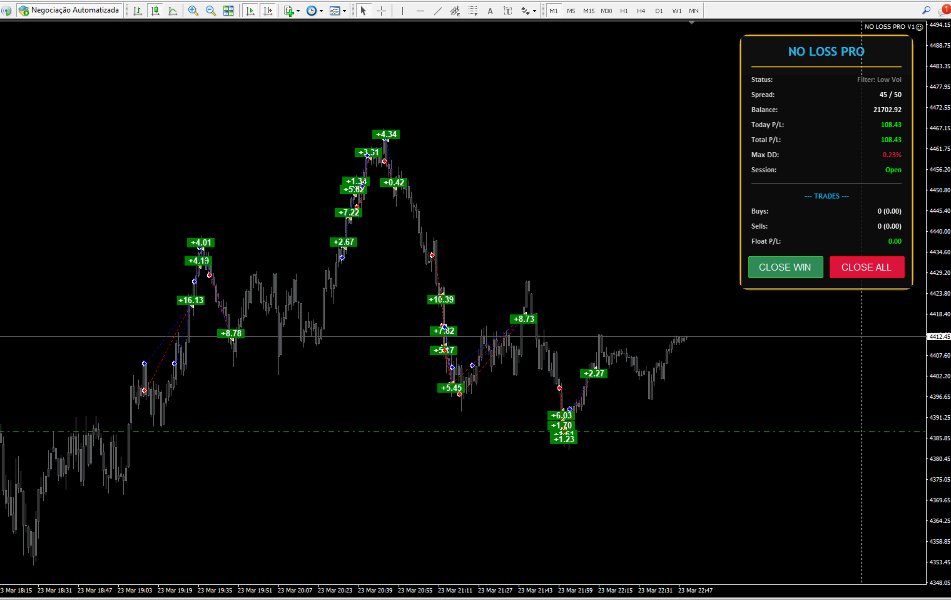Click the signal icon at toolbar start
Screen dimensions: 951x600
click(6, 10)
